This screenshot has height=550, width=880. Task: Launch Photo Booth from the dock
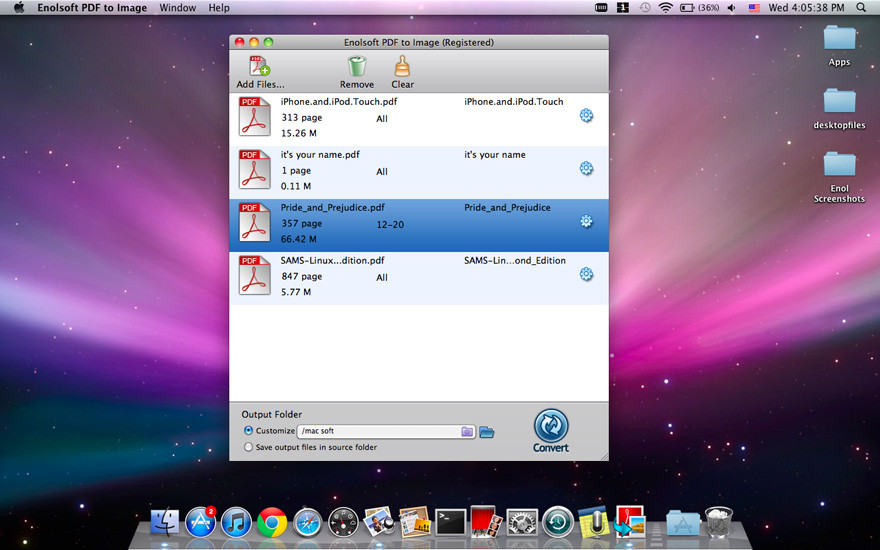click(486, 522)
